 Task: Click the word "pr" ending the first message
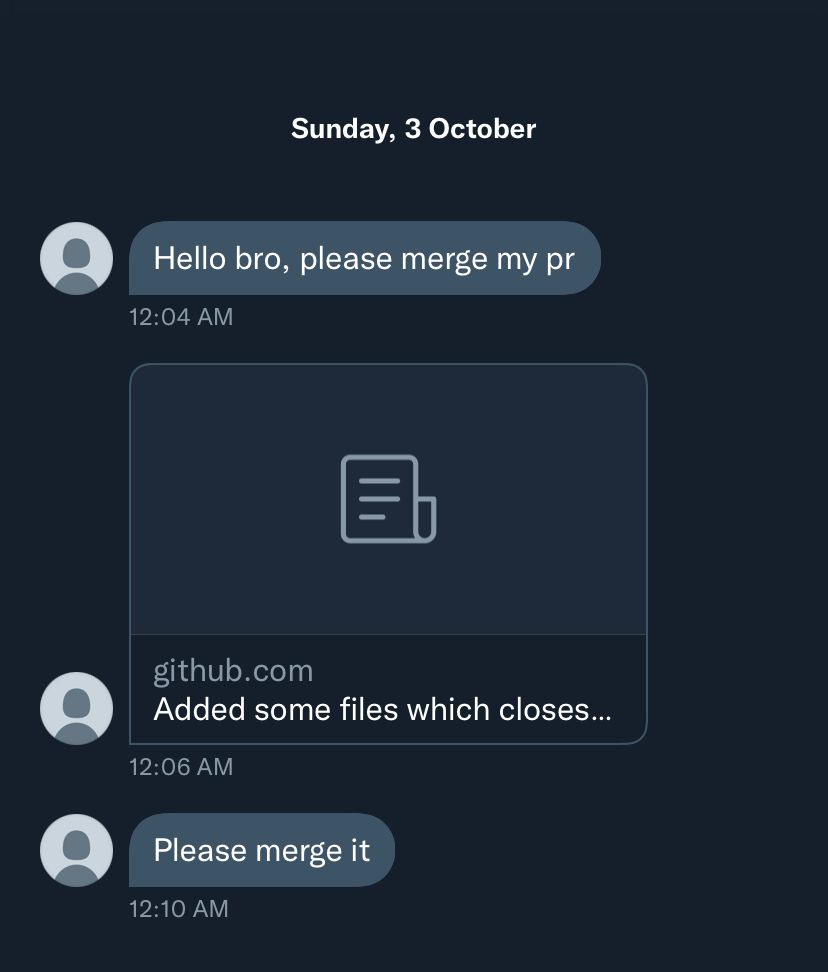click(x=560, y=260)
